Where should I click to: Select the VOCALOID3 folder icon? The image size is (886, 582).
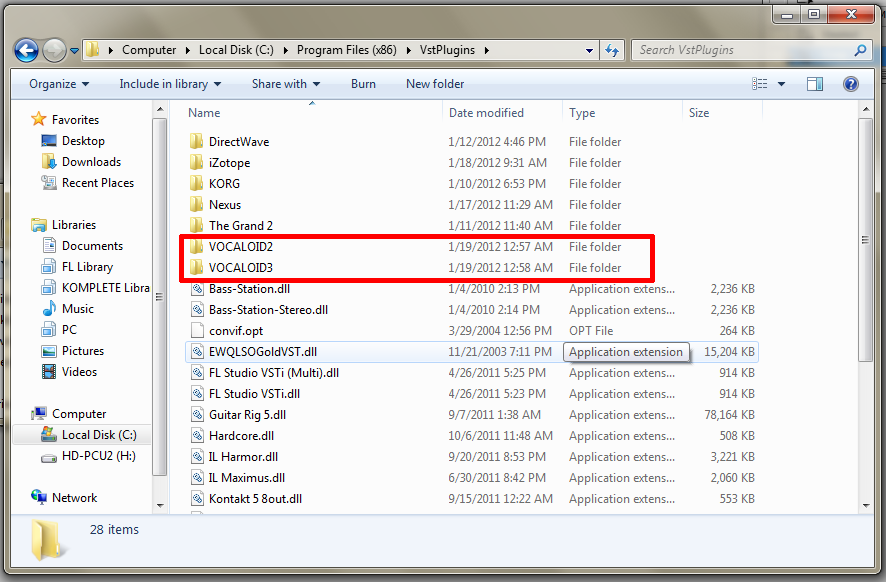click(196, 267)
